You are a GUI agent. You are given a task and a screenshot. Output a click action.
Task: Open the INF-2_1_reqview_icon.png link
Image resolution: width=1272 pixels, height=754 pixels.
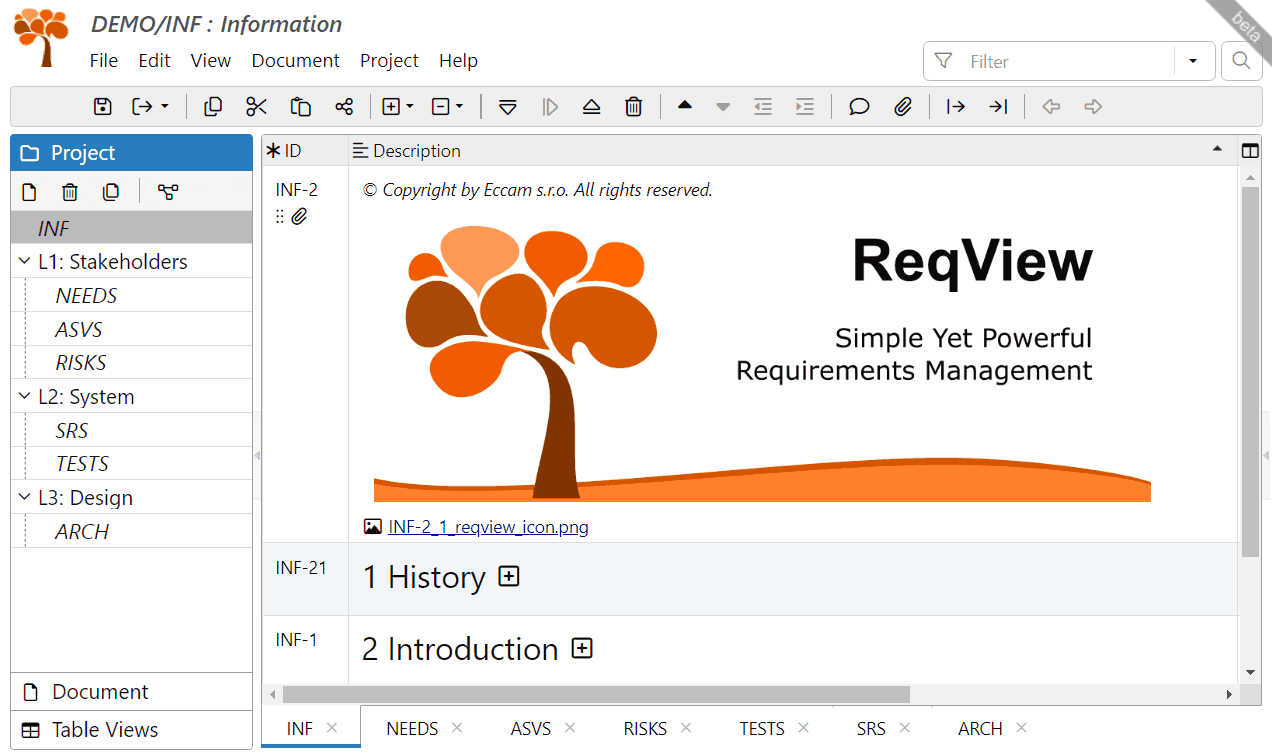point(488,527)
